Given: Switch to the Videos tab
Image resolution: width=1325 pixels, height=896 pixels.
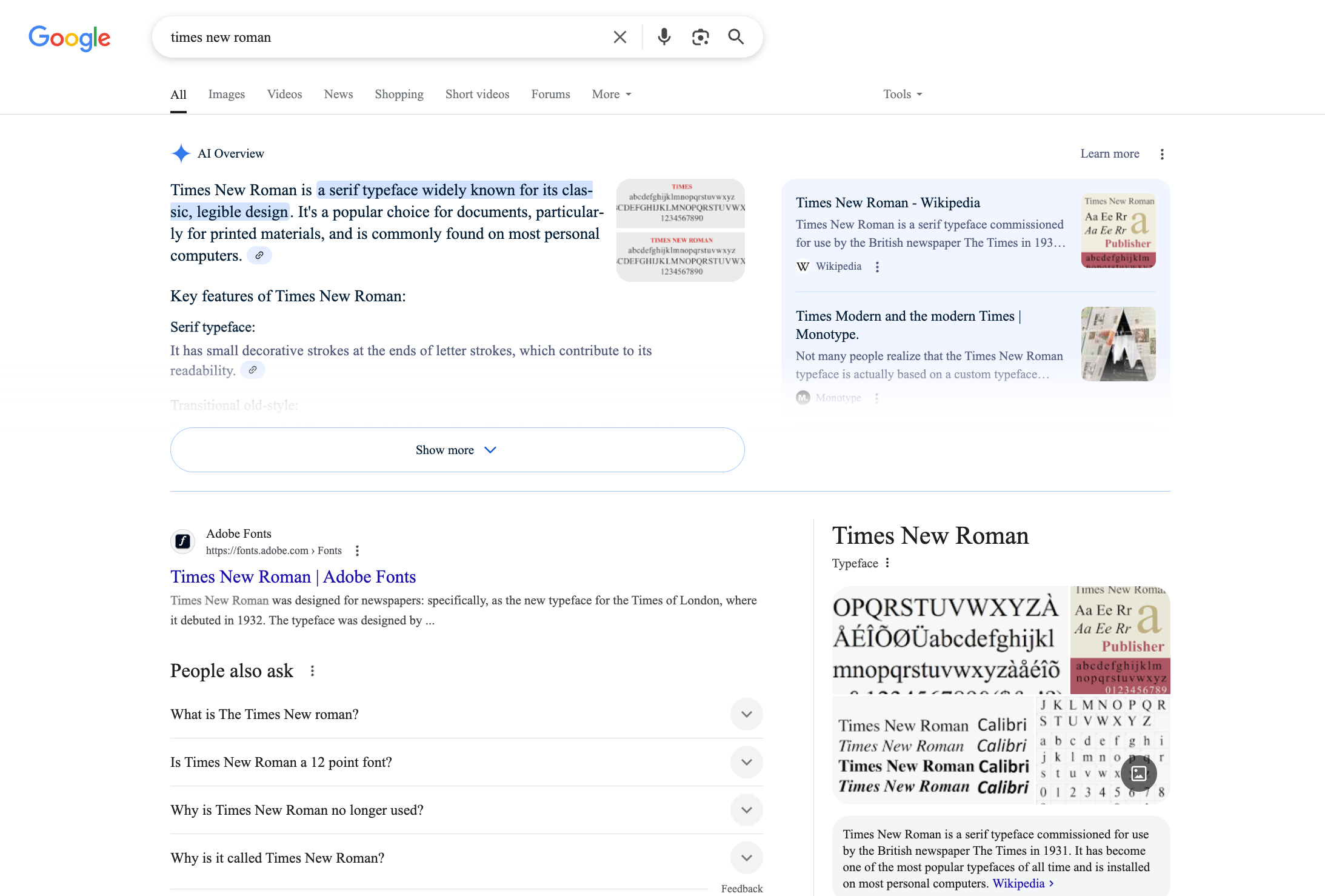Looking at the screenshot, I should coord(284,94).
